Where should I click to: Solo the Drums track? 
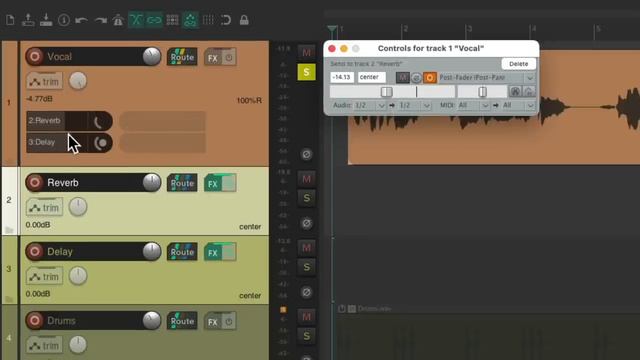pyautogui.click(x=307, y=336)
